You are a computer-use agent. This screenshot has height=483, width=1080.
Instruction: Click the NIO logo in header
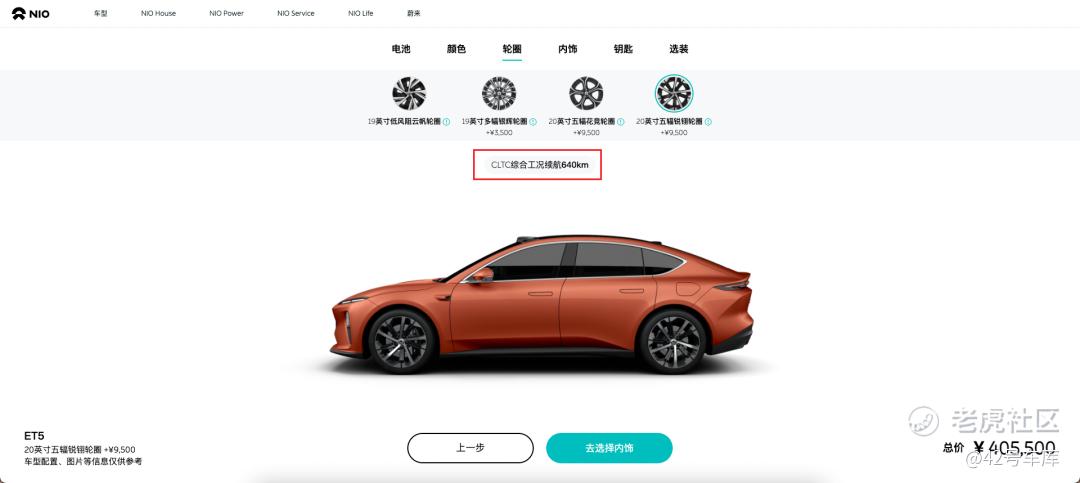point(30,13)
